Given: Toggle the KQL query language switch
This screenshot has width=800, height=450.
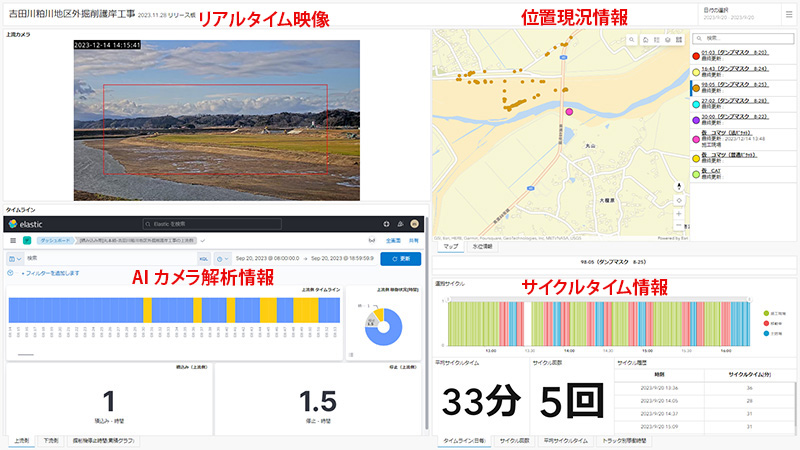Looking at the screenshot, I should (204, 258).
